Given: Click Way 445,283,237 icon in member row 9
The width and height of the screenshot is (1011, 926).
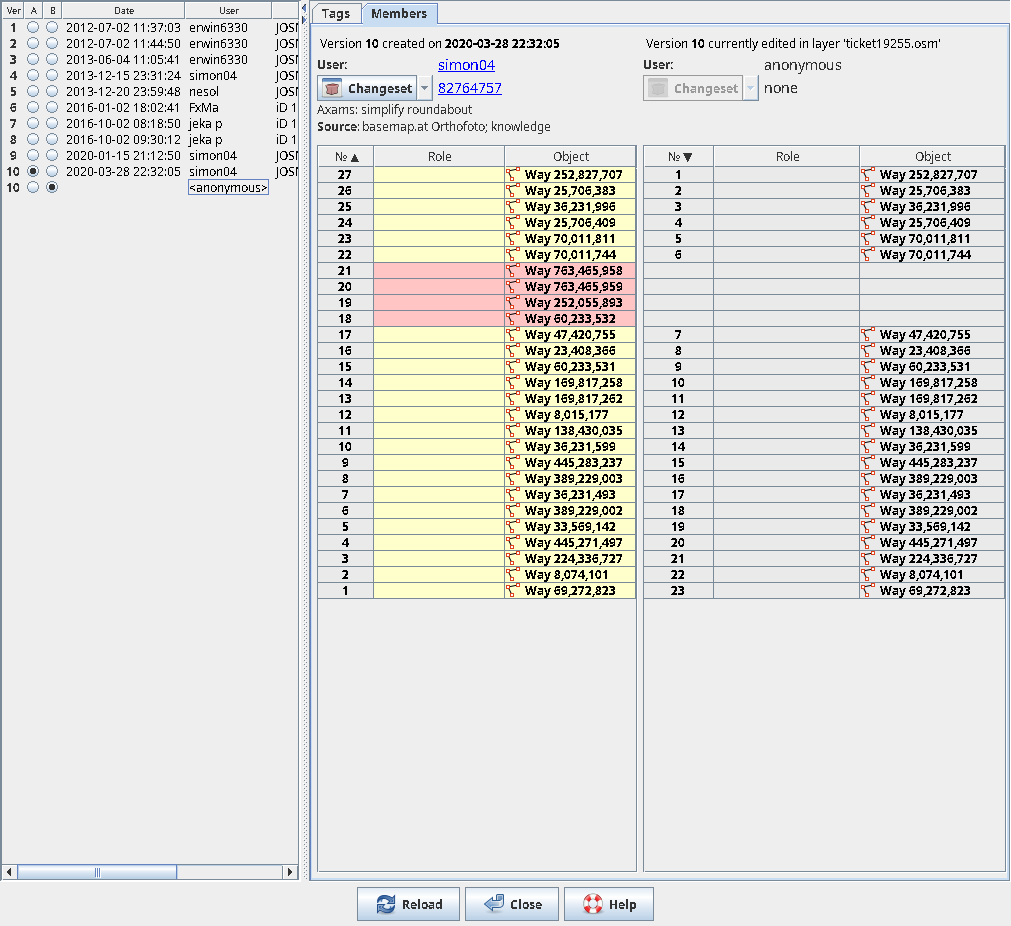Looking at the screenshot, I should click(513, 462).
